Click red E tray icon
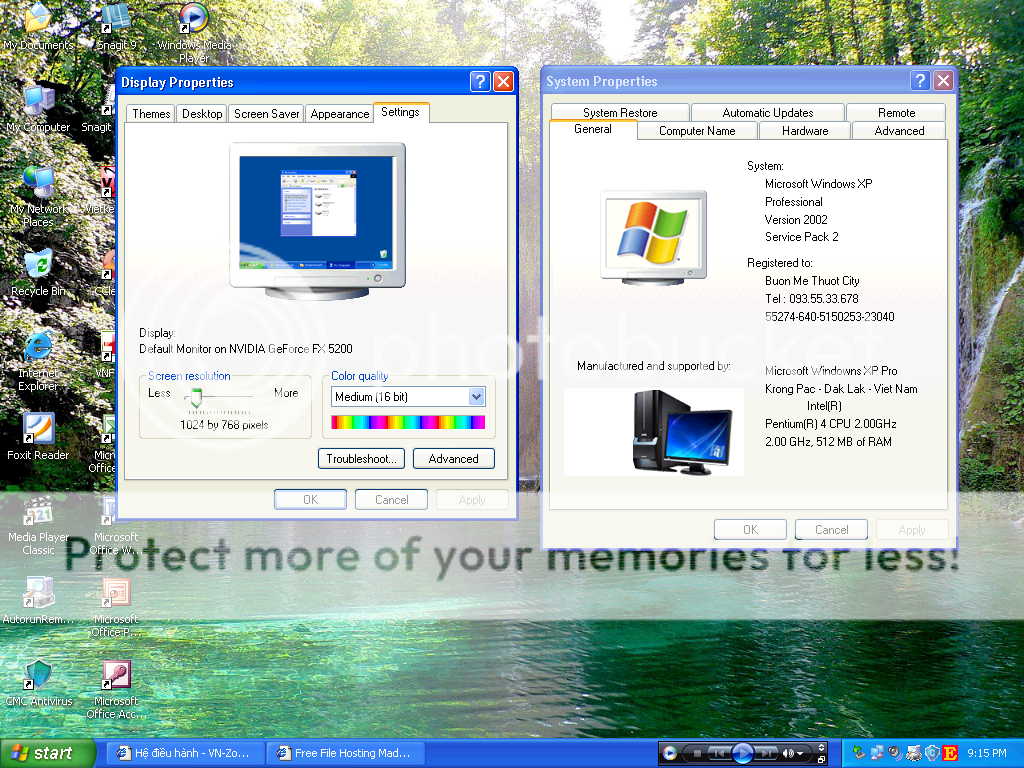 pyautogui.click(x=950, y=753)
